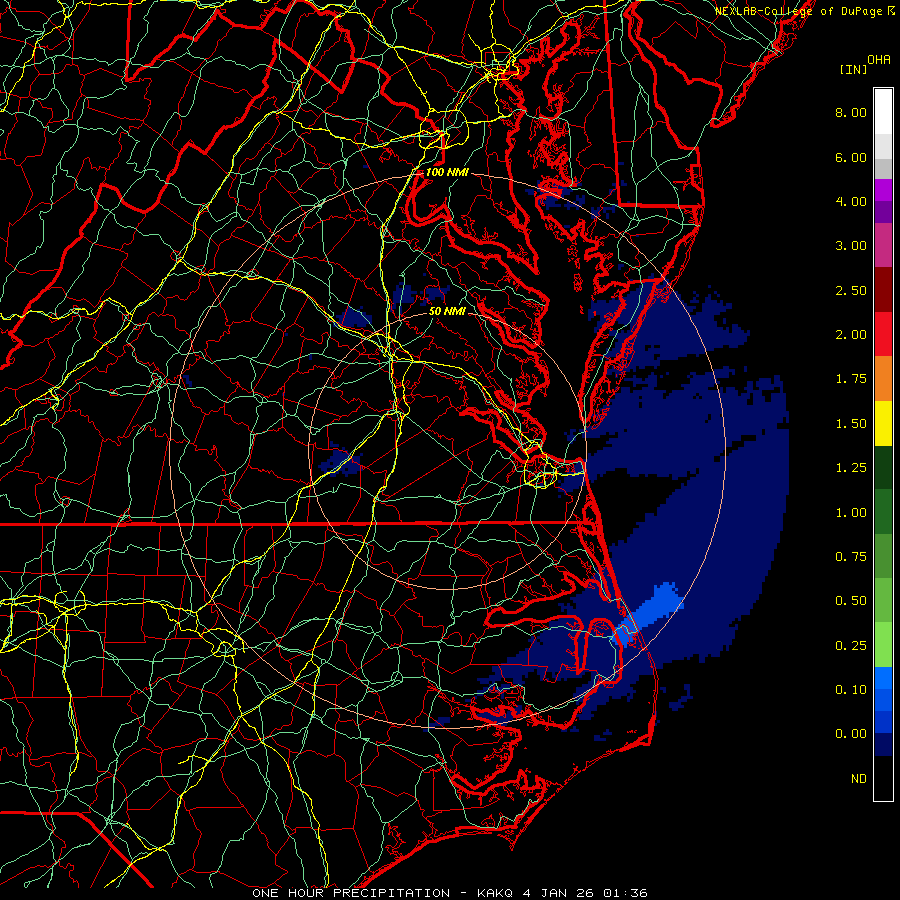This screenshot has height=900, width=900.
Task: Click the '2.00' legend value
Action: (x=851, y=335)
